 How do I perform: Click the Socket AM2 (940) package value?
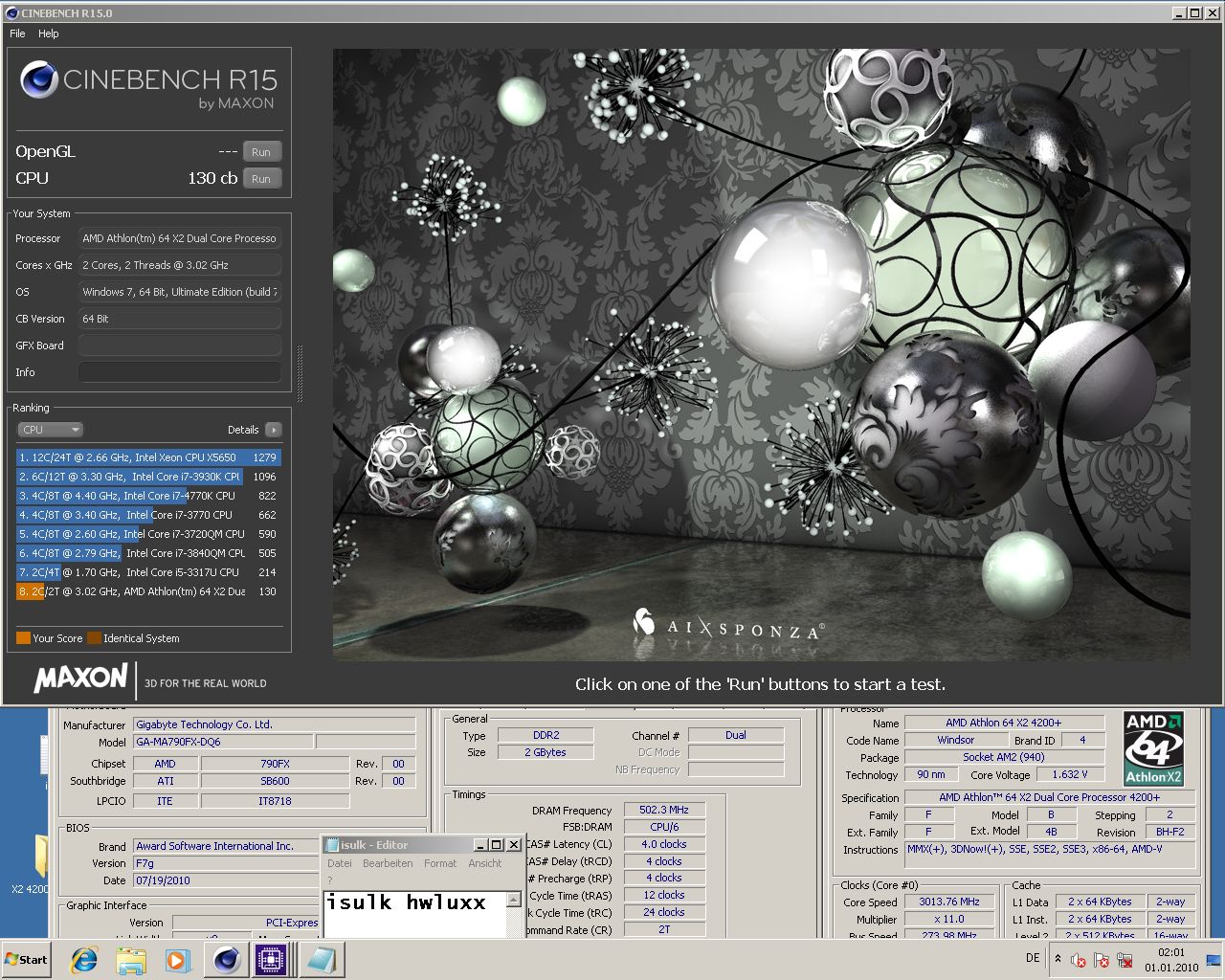[x=1003, y=757]
